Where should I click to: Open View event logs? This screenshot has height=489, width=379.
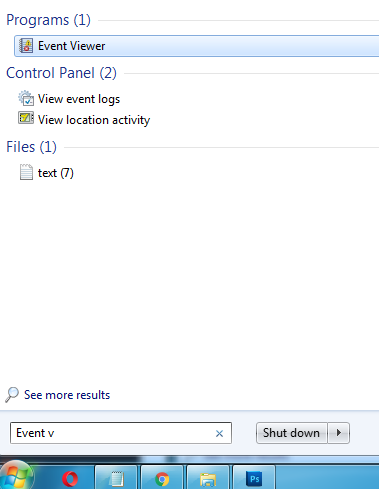click(x=79, y=99)
